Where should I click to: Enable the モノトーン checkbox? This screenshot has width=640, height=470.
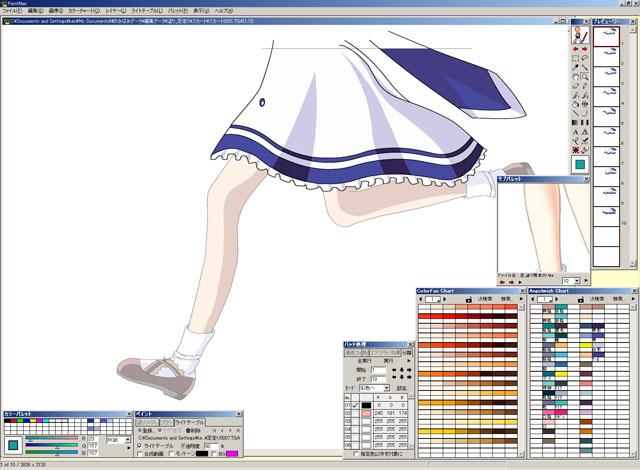(x=171, y=454)
